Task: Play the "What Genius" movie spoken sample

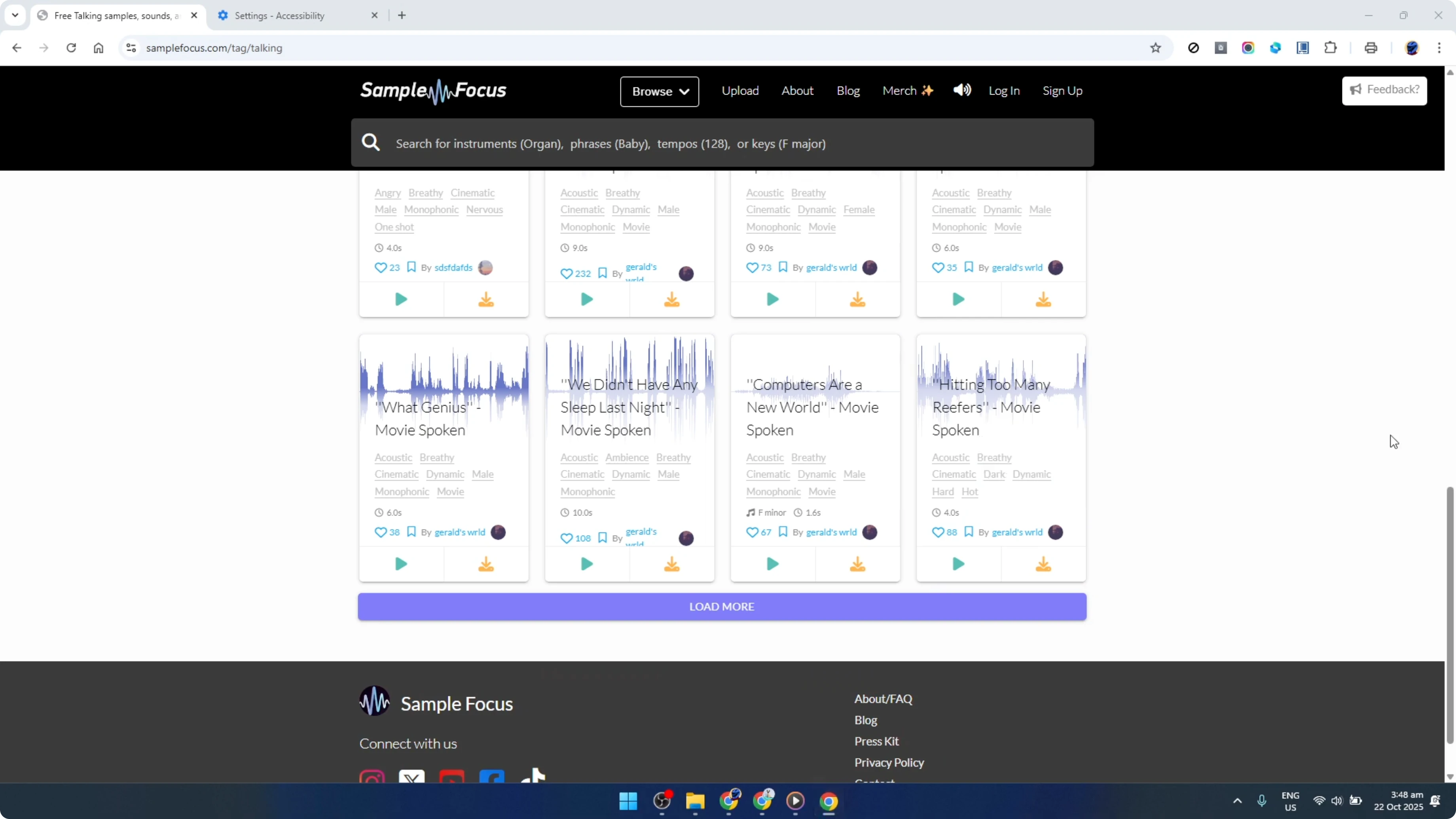Action: pyautogui.click(x=401, y=563)
